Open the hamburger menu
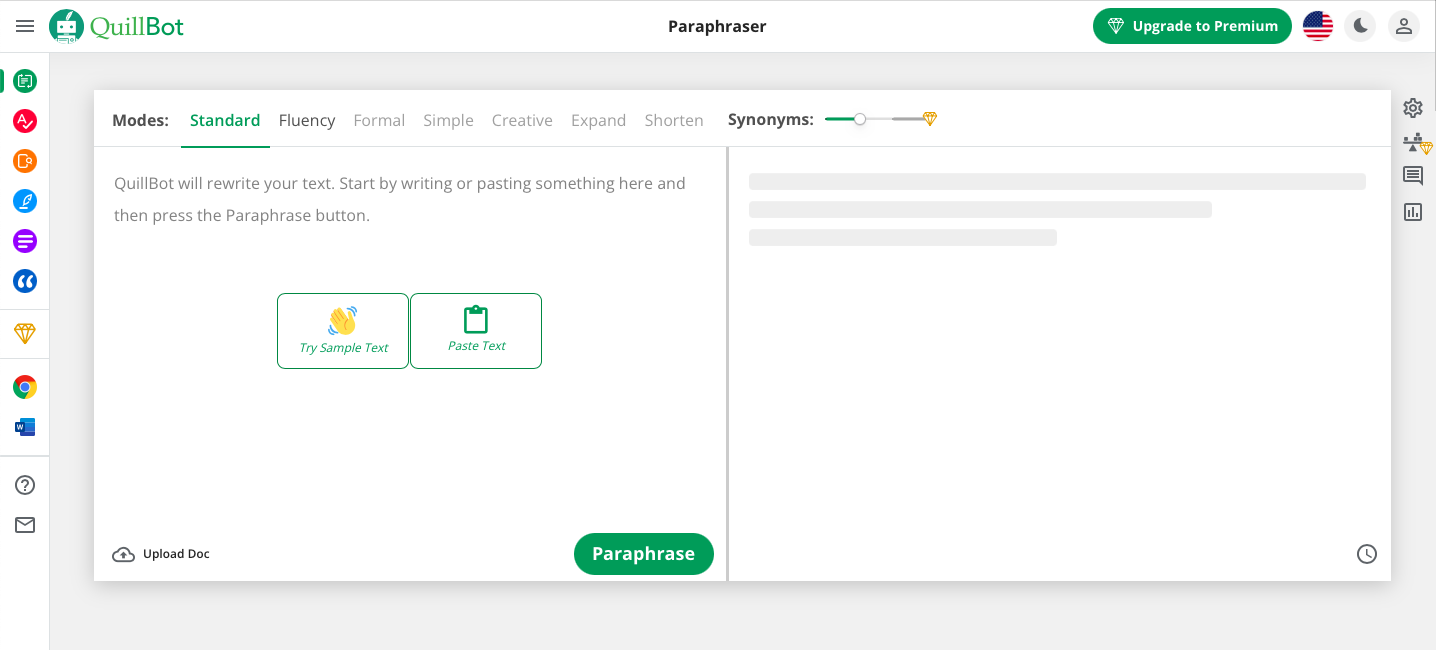Viewport: 1436px width, 650px height. (25, 26)
